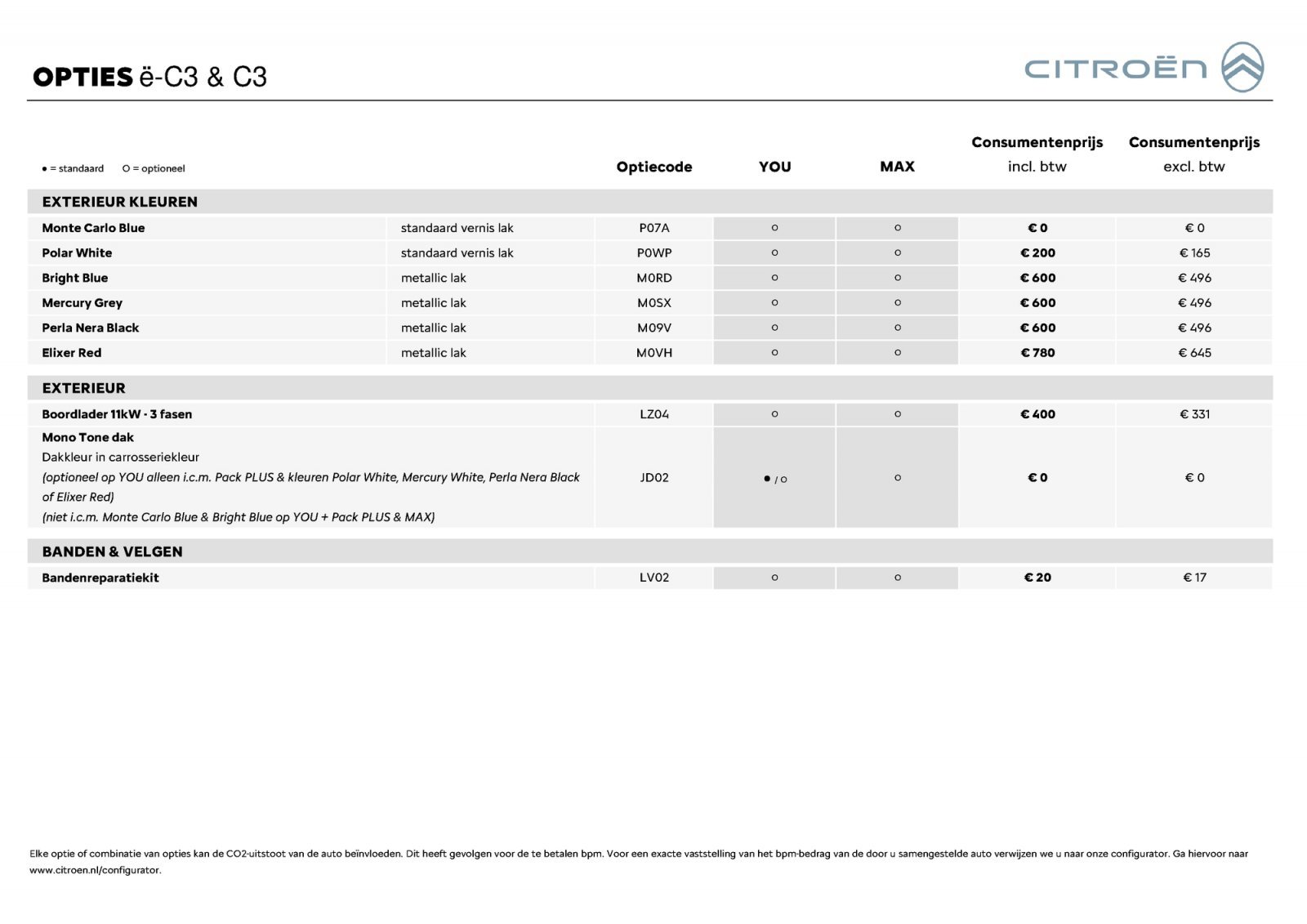The height and width of the screenshot is (924, 1307).
Task: Select the Mercury Grey row name
Action: 82,303
